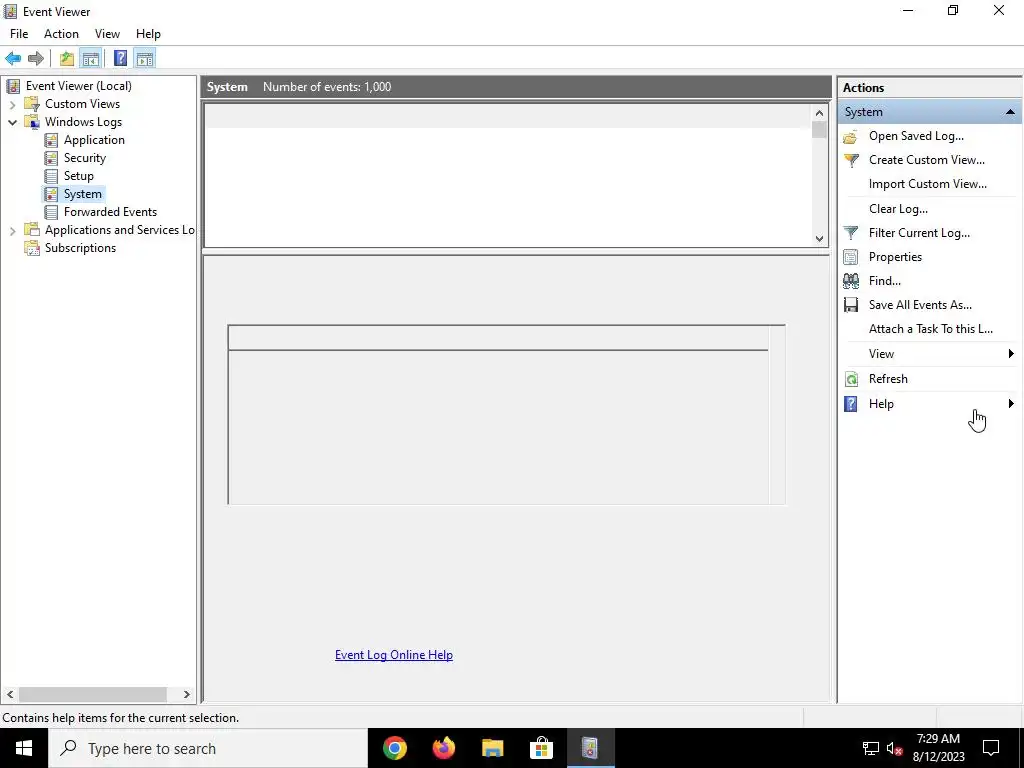Click the muted volume tray icon
The image size is (1024, 768).
click(894, 748)
